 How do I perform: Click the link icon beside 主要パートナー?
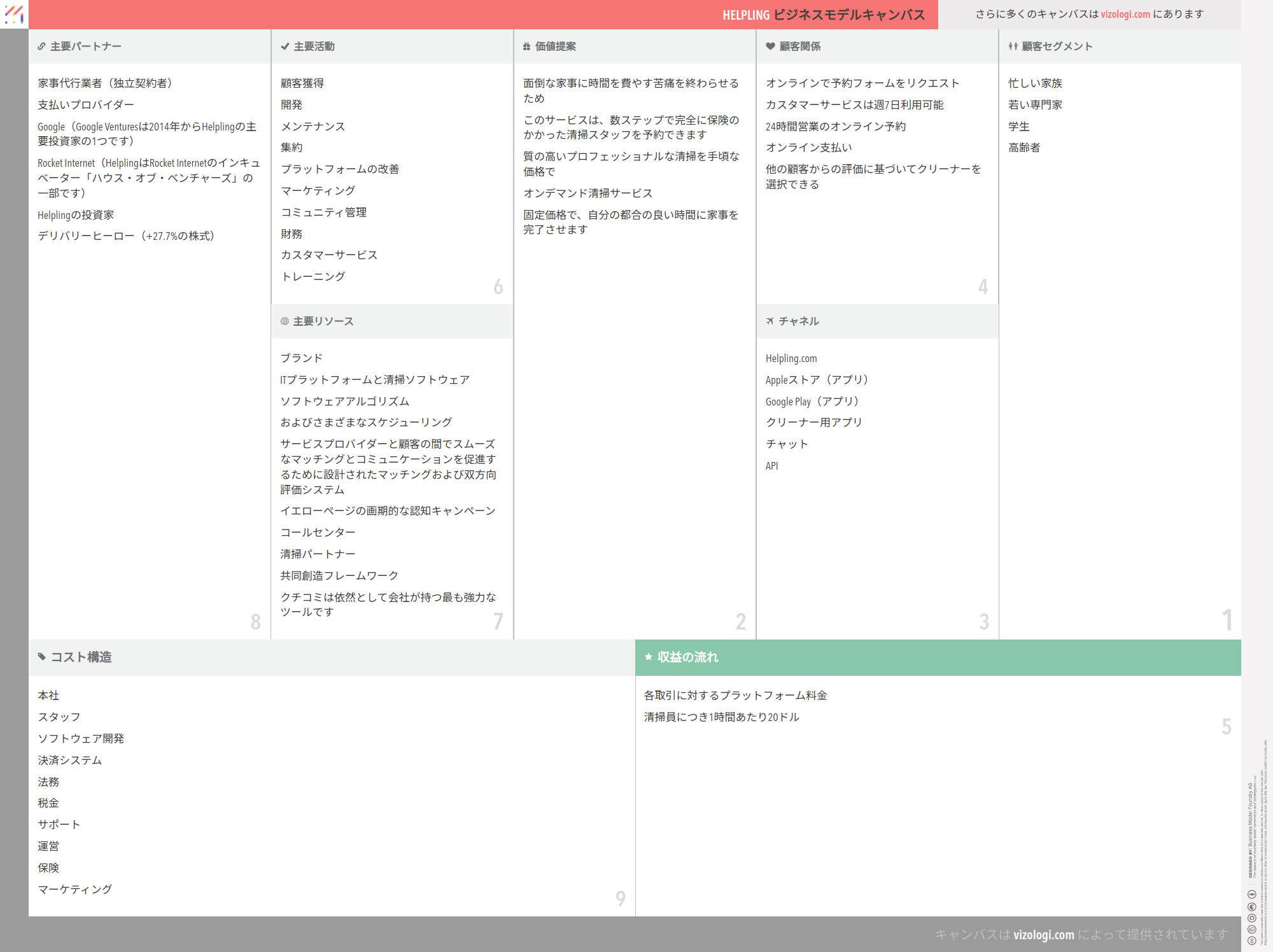coord(41,46)
